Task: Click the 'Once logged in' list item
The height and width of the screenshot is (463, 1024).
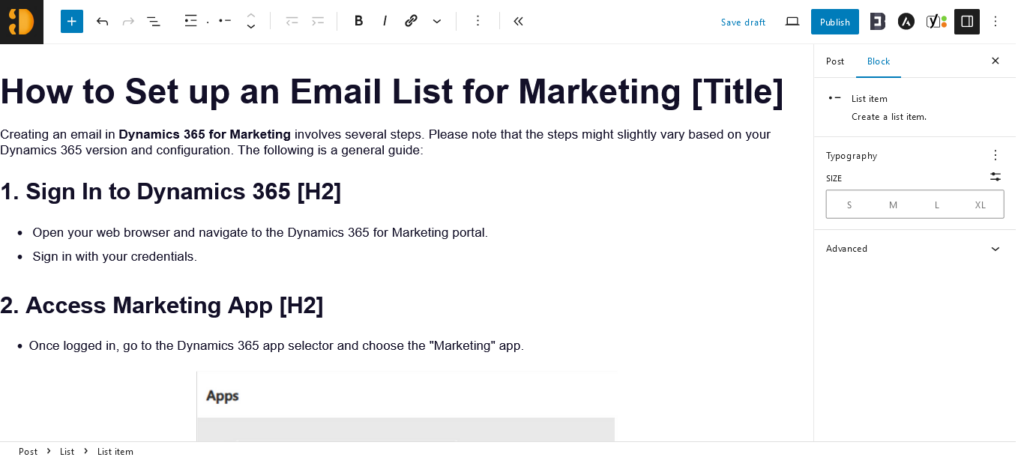Action: click(276, 346)
